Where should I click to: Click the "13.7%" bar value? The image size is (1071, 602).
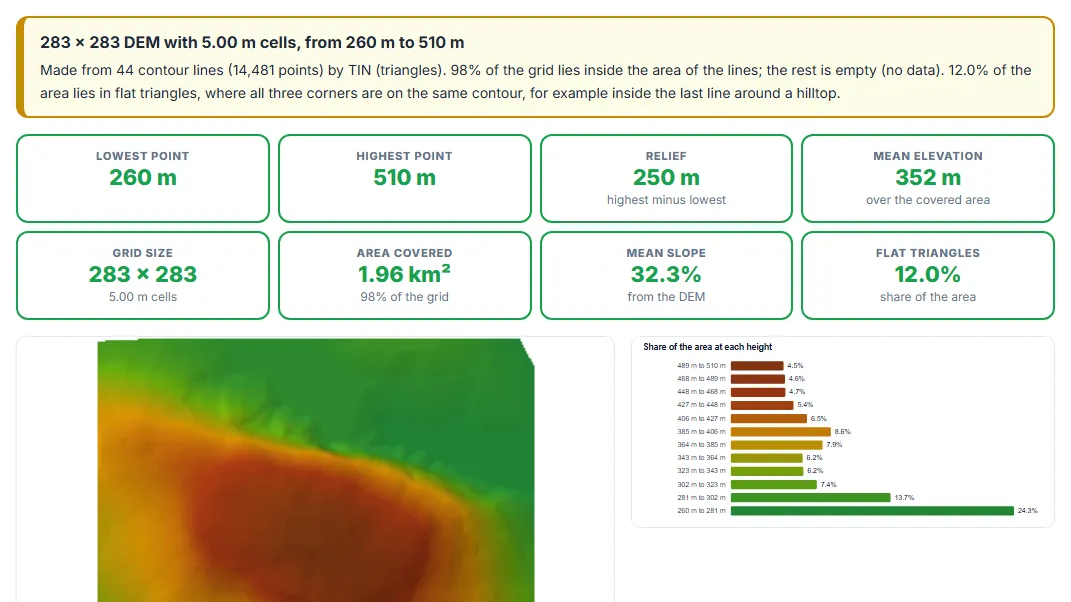[x=904, y=497]
